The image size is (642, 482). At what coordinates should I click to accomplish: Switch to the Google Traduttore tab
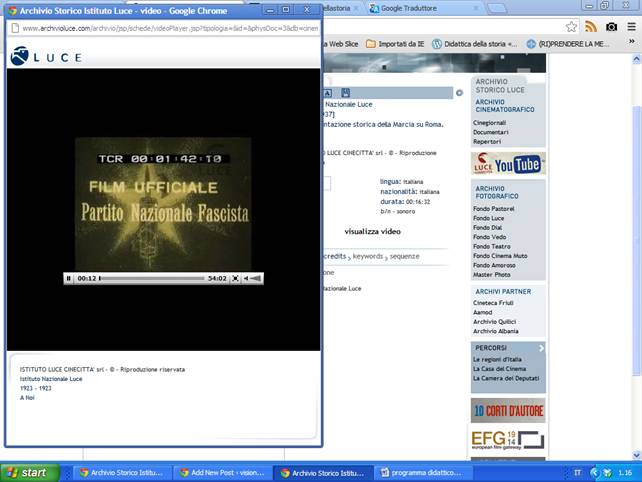tap(408, 8)
